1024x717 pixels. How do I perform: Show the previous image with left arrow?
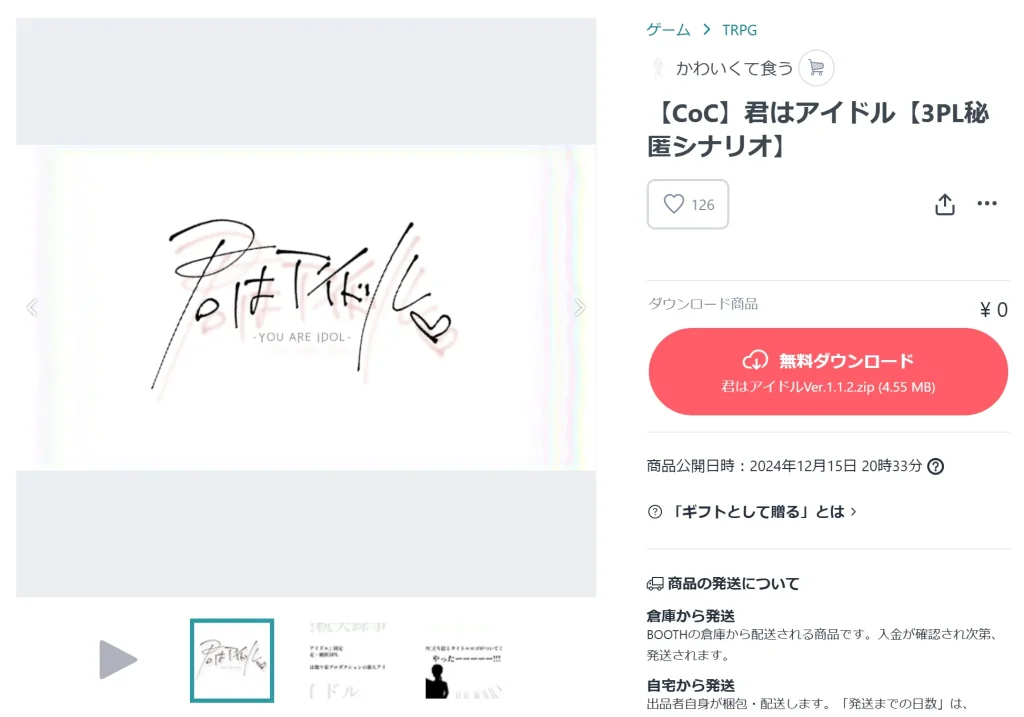click(x=32, y=308)
